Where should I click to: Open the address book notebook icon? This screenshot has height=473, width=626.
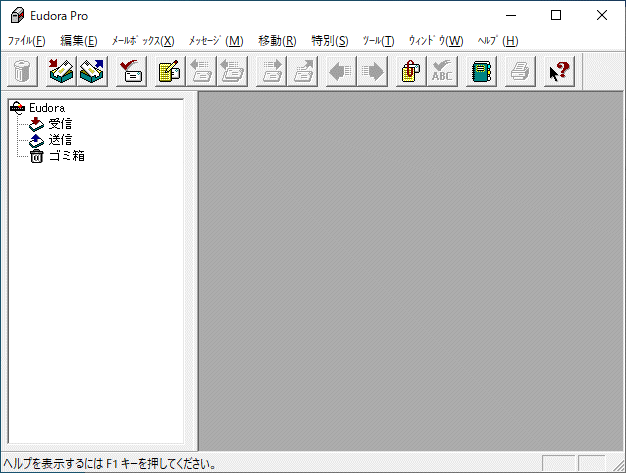(x=481, y=71)
